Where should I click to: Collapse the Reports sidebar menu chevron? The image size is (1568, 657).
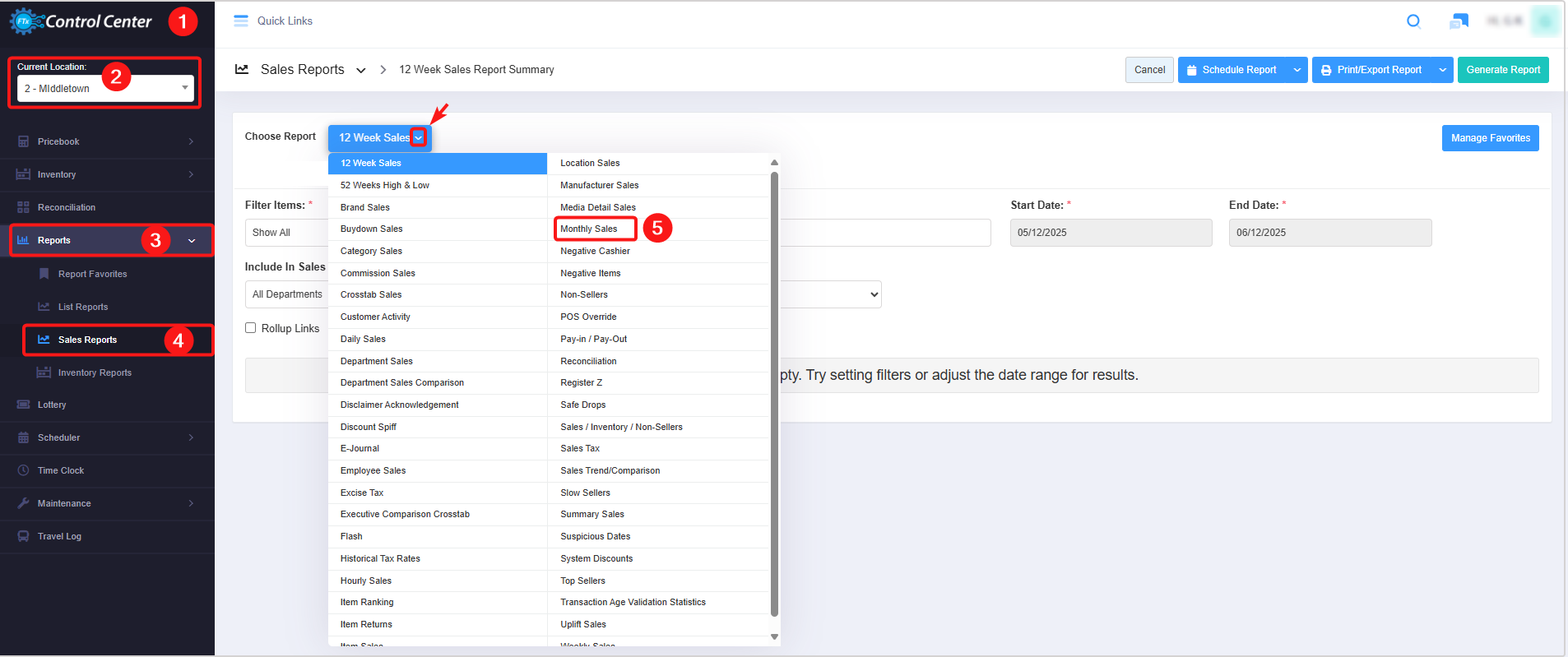coord(192,241)
